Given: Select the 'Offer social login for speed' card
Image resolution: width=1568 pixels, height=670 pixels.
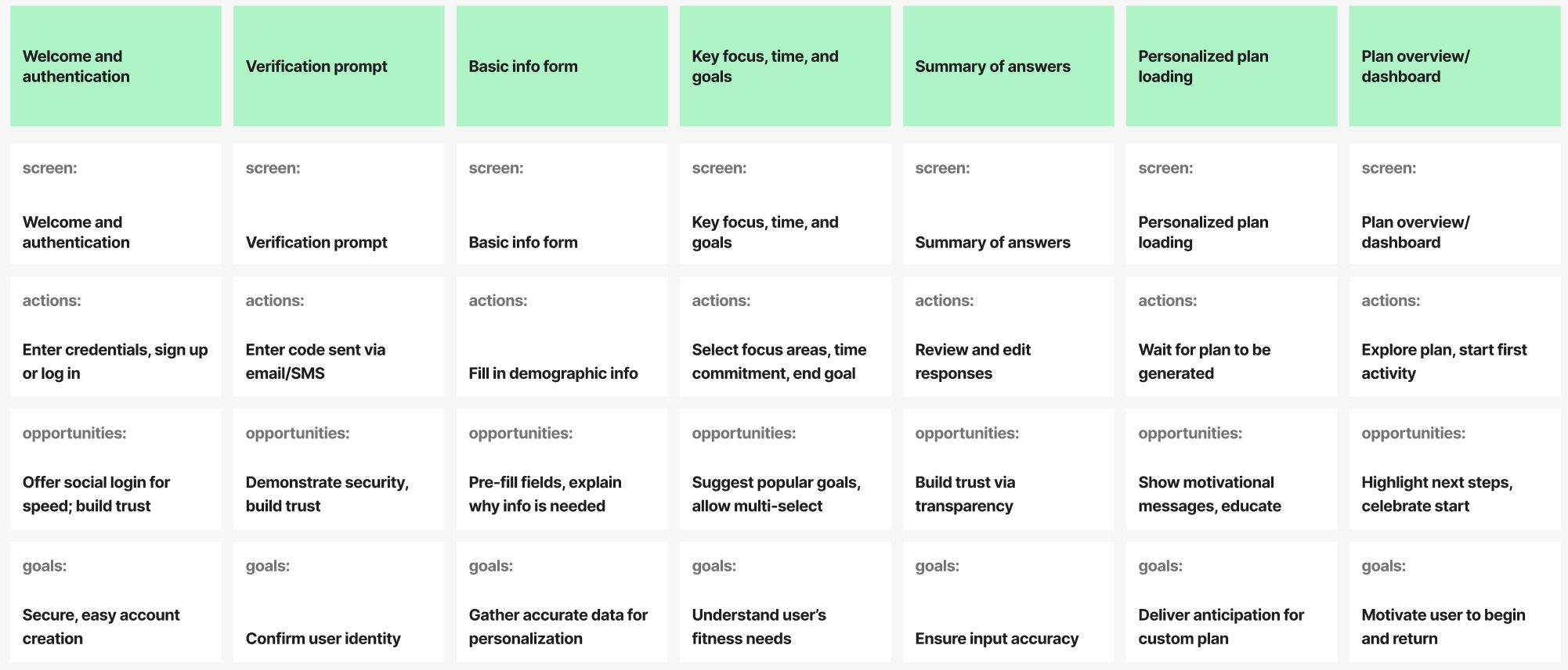Looking at the screenshot, I should click(115, 470).
